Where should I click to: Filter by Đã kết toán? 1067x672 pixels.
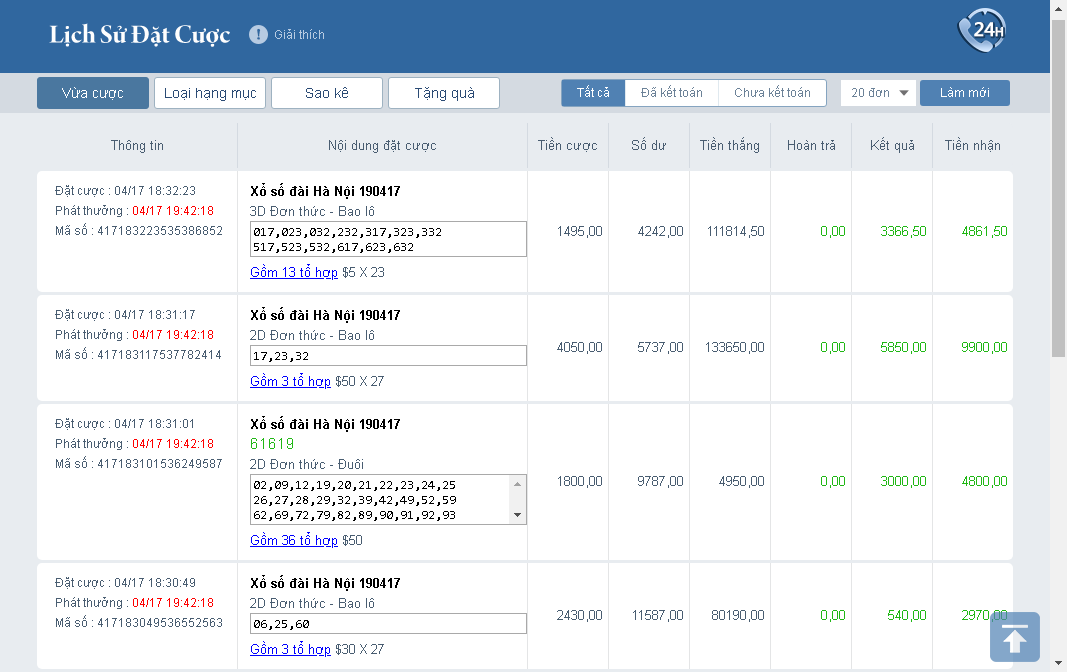(671, 93)
